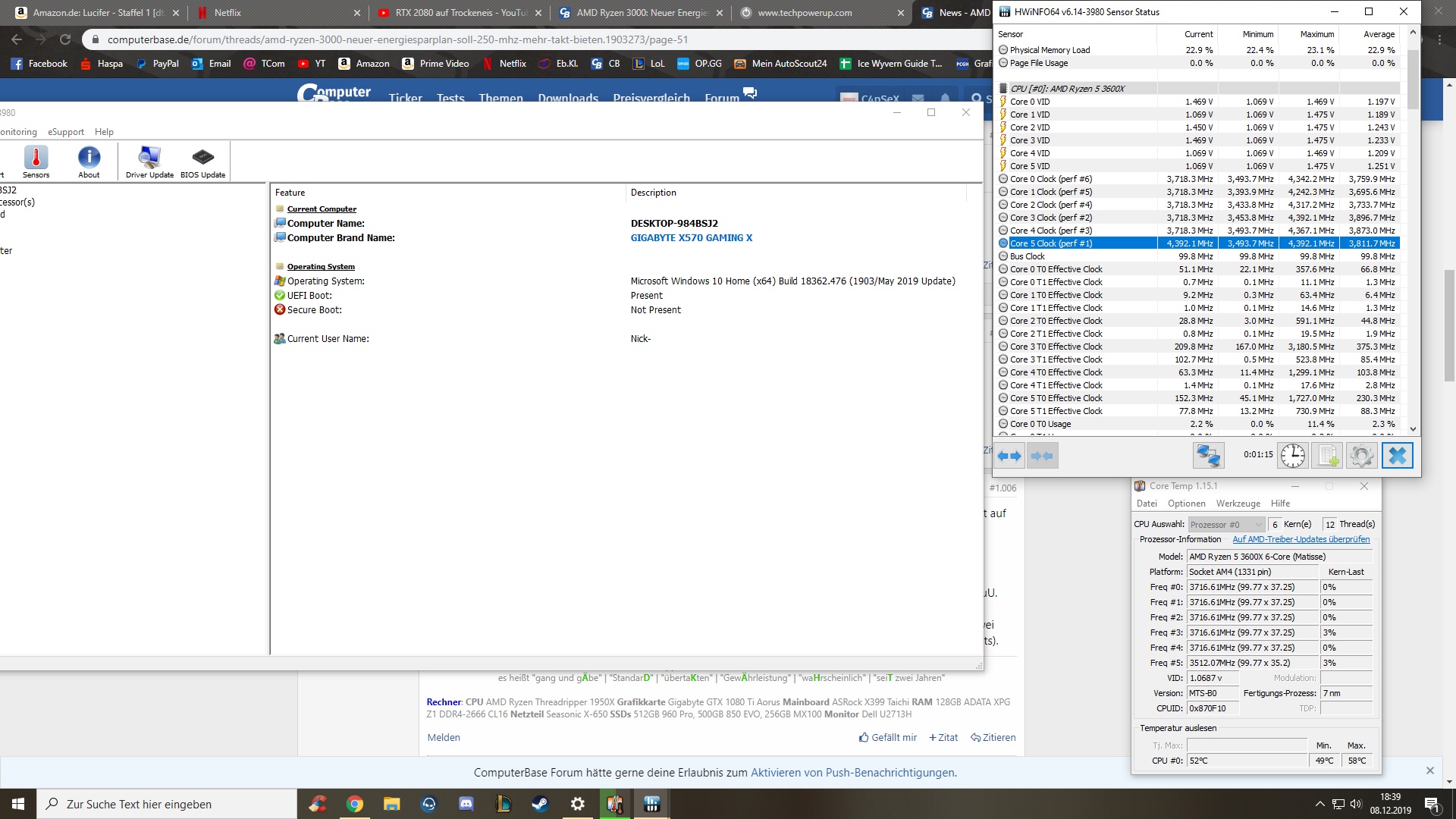Click the AMD driver updates check link
Image resolution: width=1456 pixels, height=819 pixels.
[x=1301, y=539]
